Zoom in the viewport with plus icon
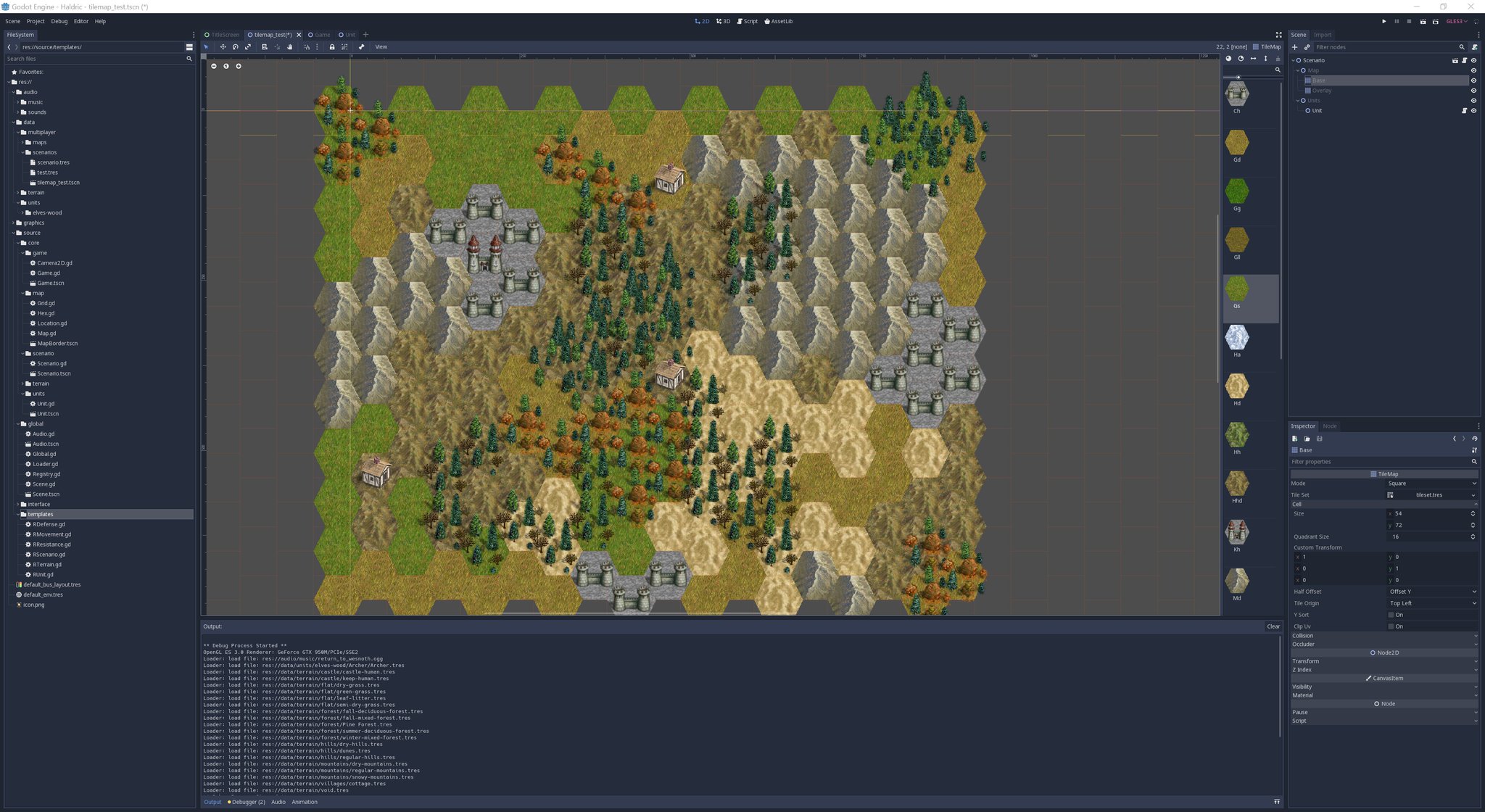 pos(239,66)
